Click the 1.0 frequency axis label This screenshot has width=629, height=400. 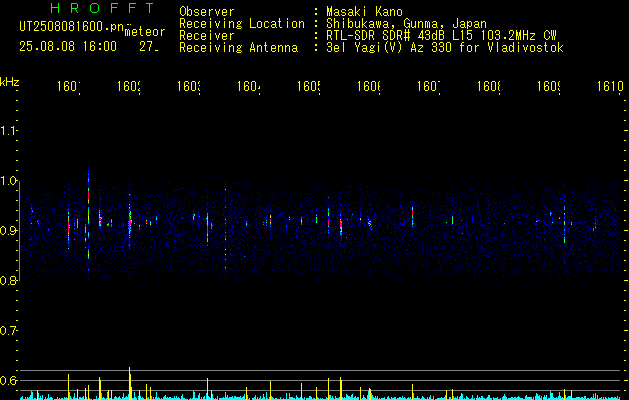[8, 180]
